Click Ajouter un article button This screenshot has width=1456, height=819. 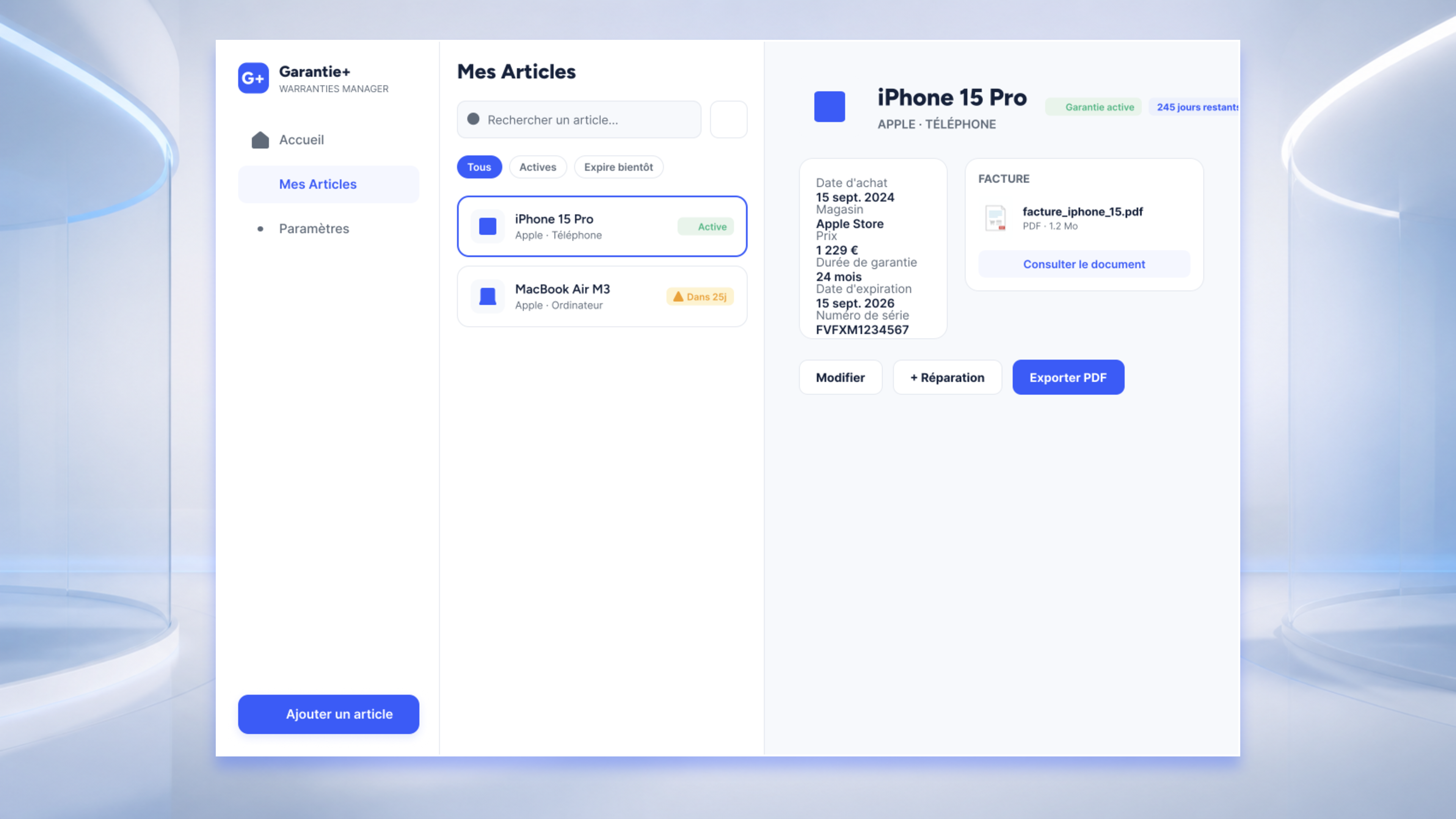click(328, 714)
